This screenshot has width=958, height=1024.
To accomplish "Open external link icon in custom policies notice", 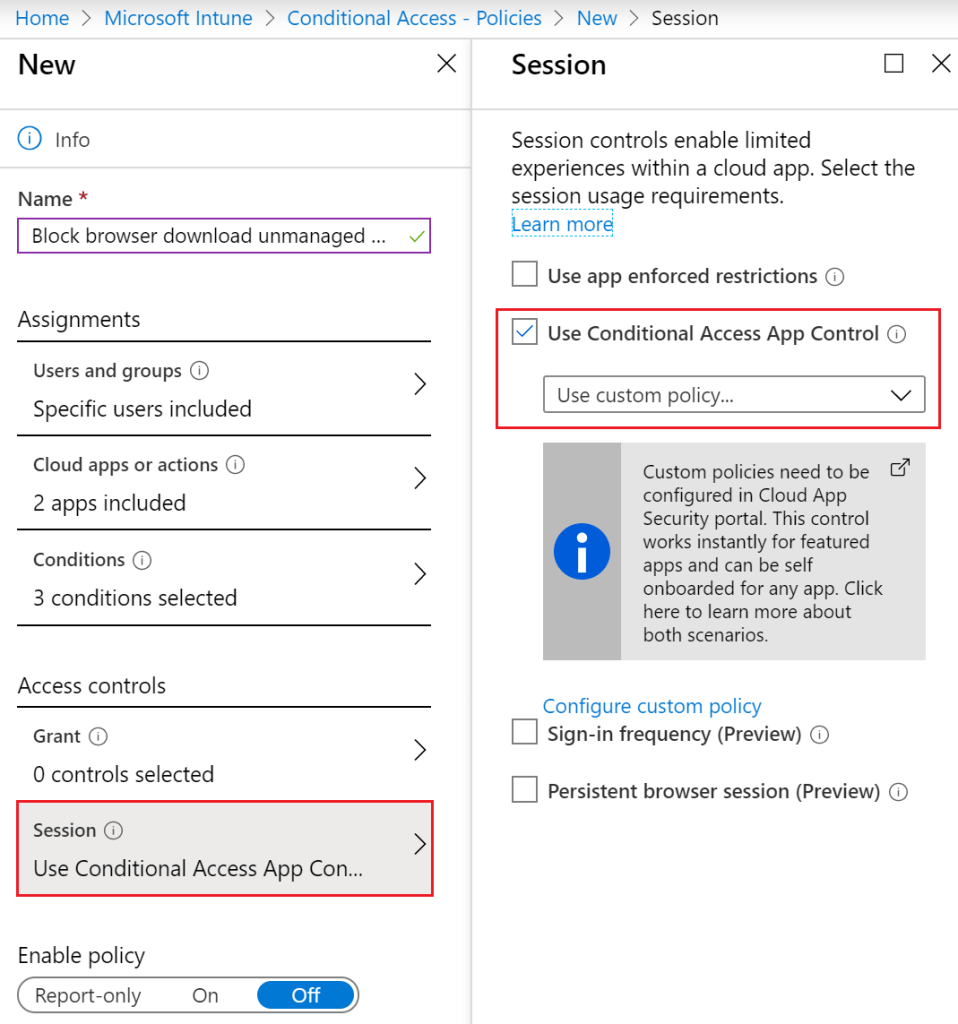I will [x=900, y=468].
